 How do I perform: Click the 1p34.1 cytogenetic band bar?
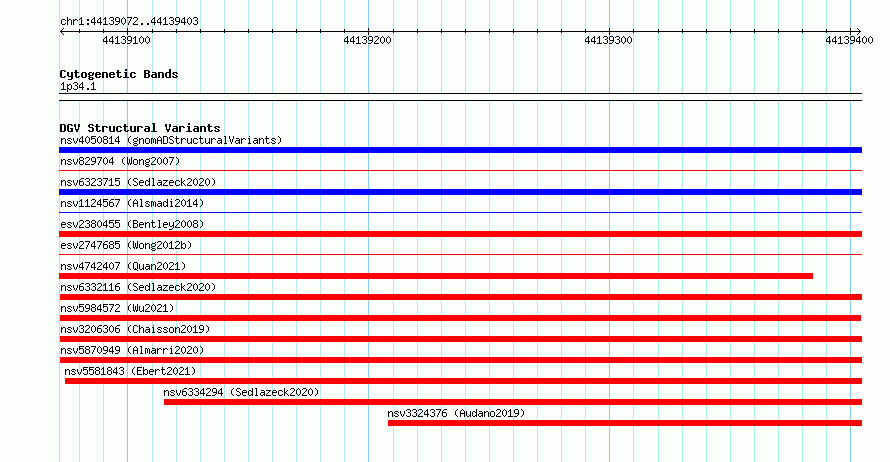[x=460, y=97]
